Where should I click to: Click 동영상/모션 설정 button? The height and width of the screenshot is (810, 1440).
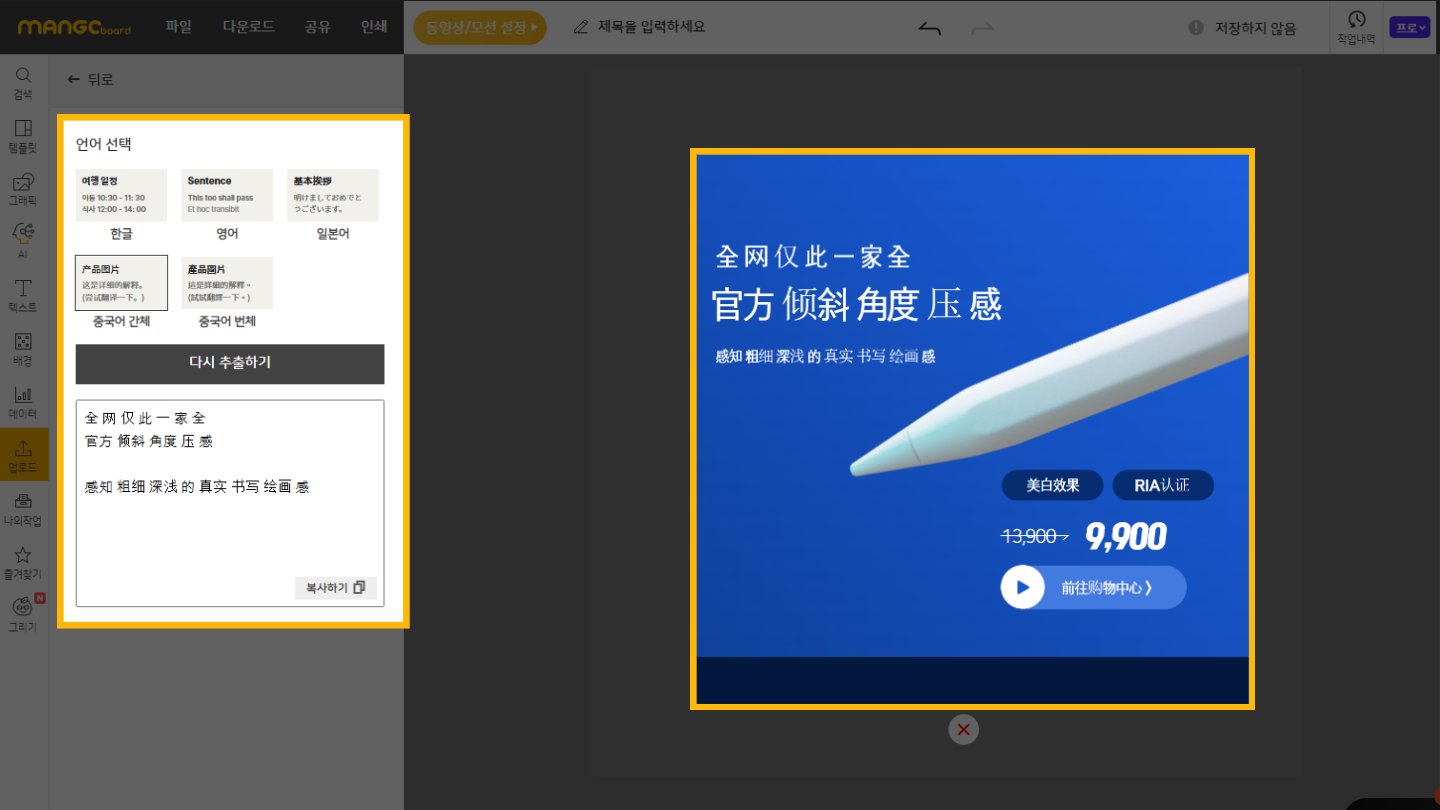480,27
